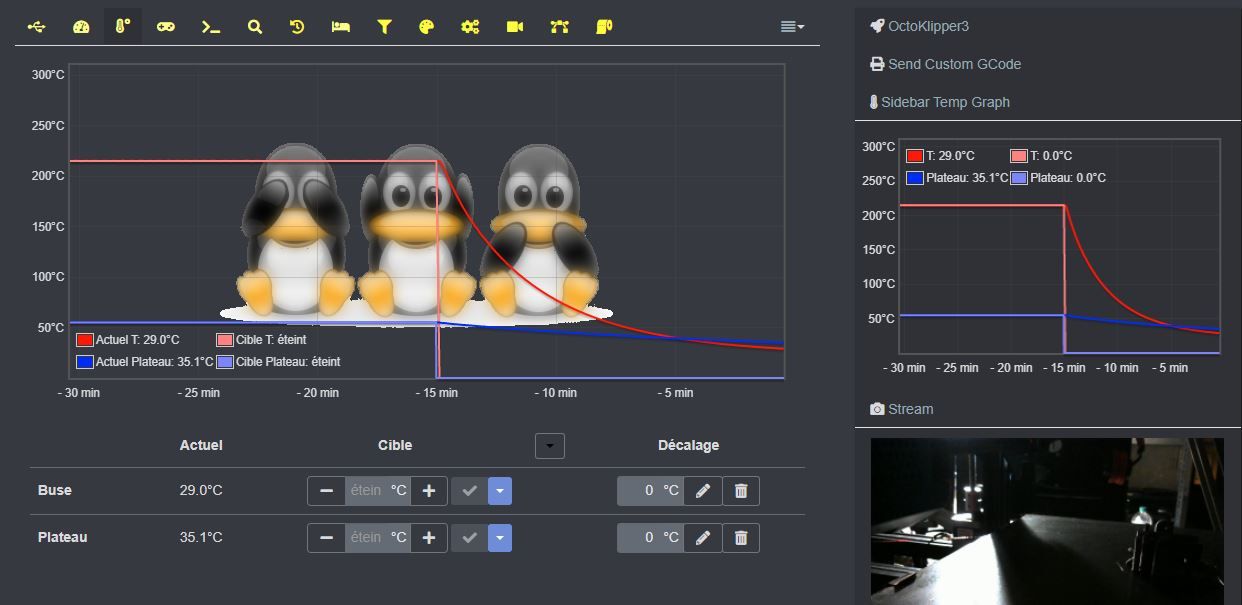1242x605 pixels.
Task: Open the gamepad control tab
Action: [166, 27]
